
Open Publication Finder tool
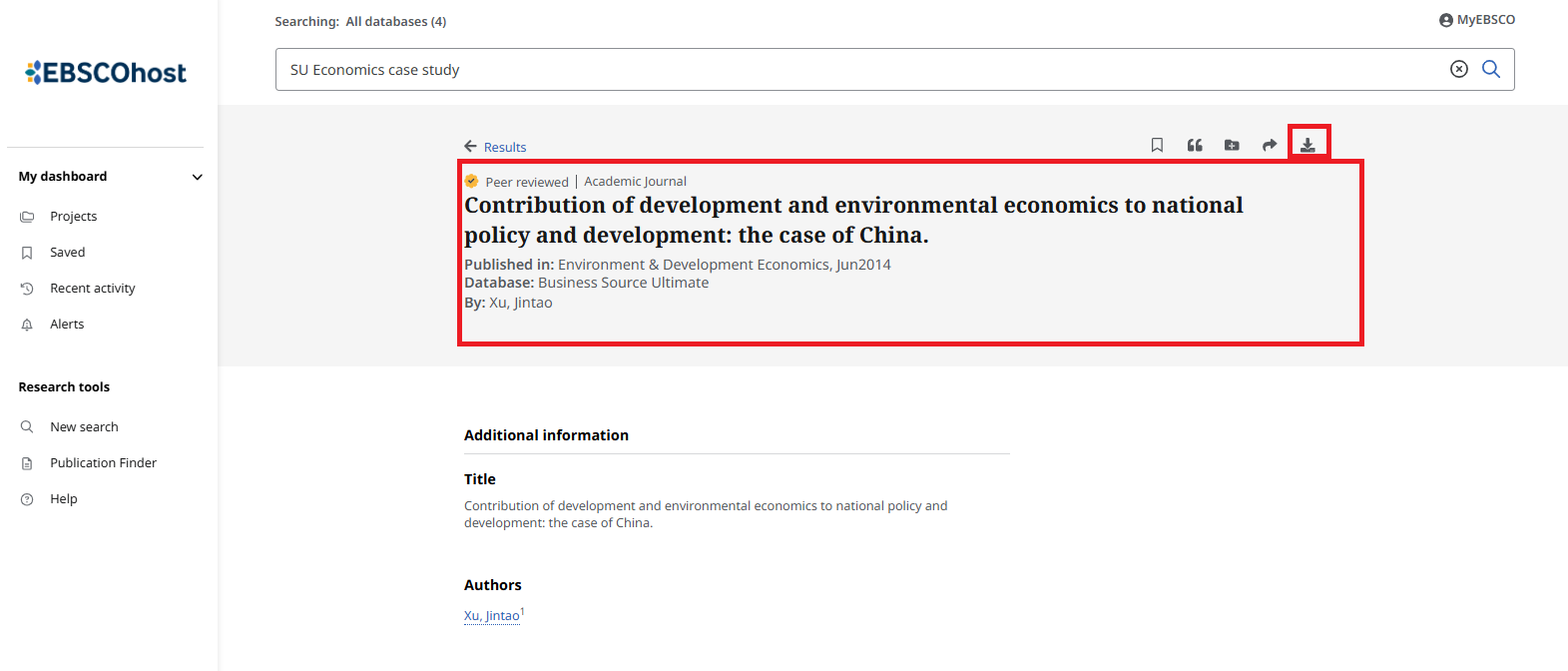coord(103,463)
